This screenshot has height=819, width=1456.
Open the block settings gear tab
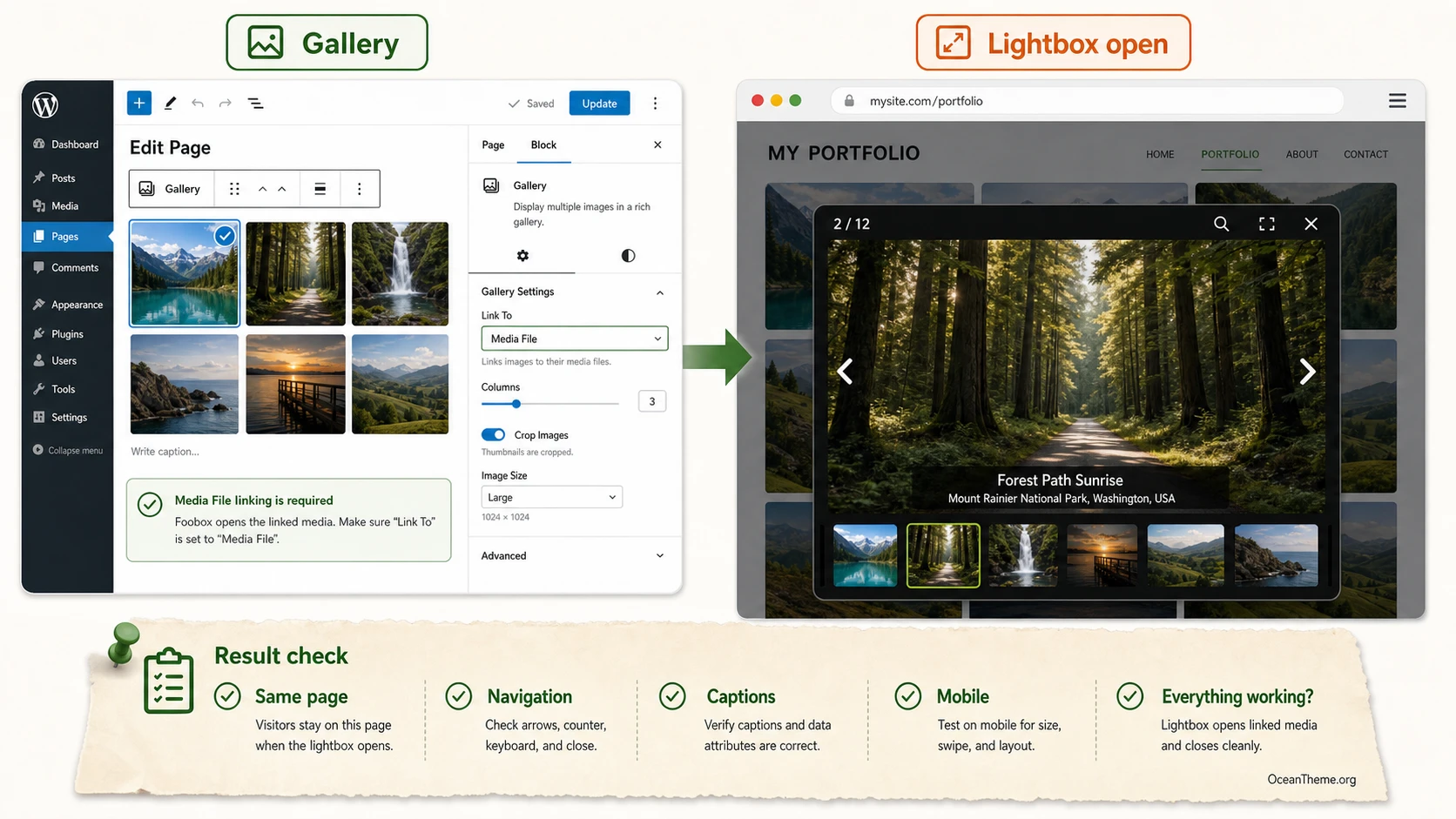point(522,255)
